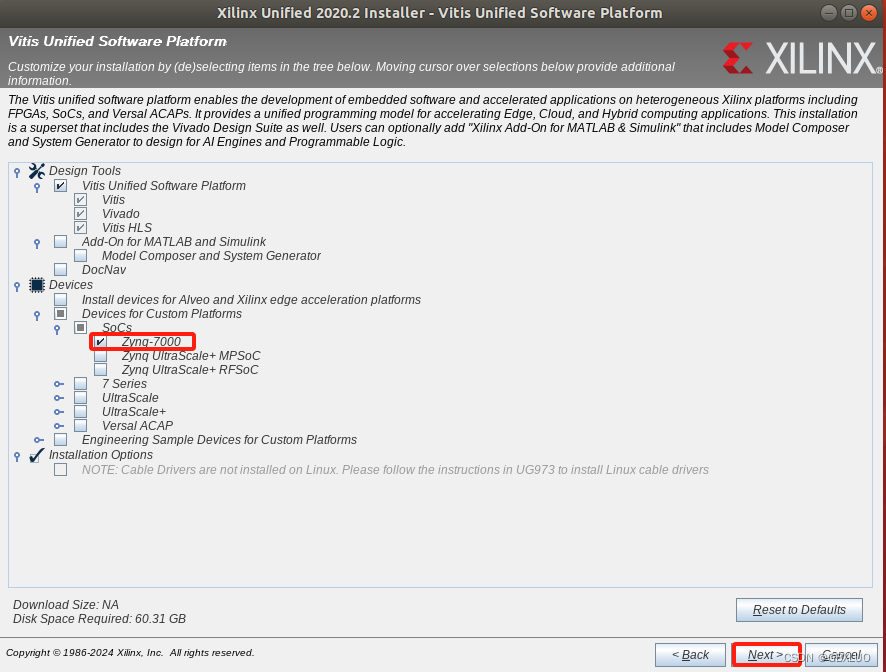Uncheck the Zynq-7000 device
Viewport: 886px width, 672px height.
100,341
